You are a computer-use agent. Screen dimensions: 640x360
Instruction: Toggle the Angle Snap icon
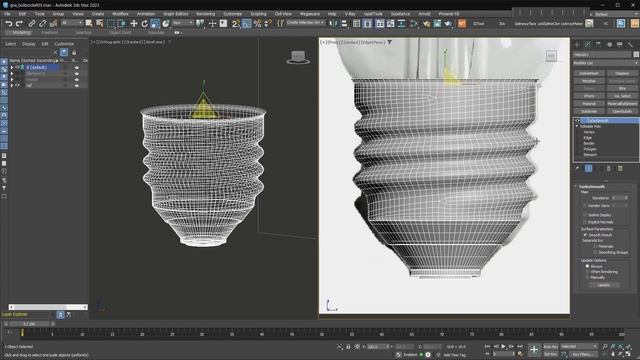[247, 24]
